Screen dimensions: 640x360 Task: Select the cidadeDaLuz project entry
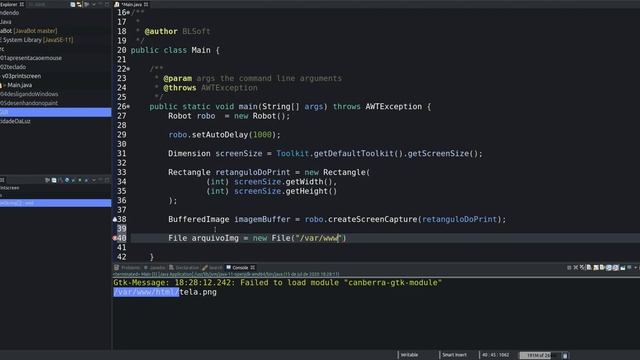(x=15, y=121)
